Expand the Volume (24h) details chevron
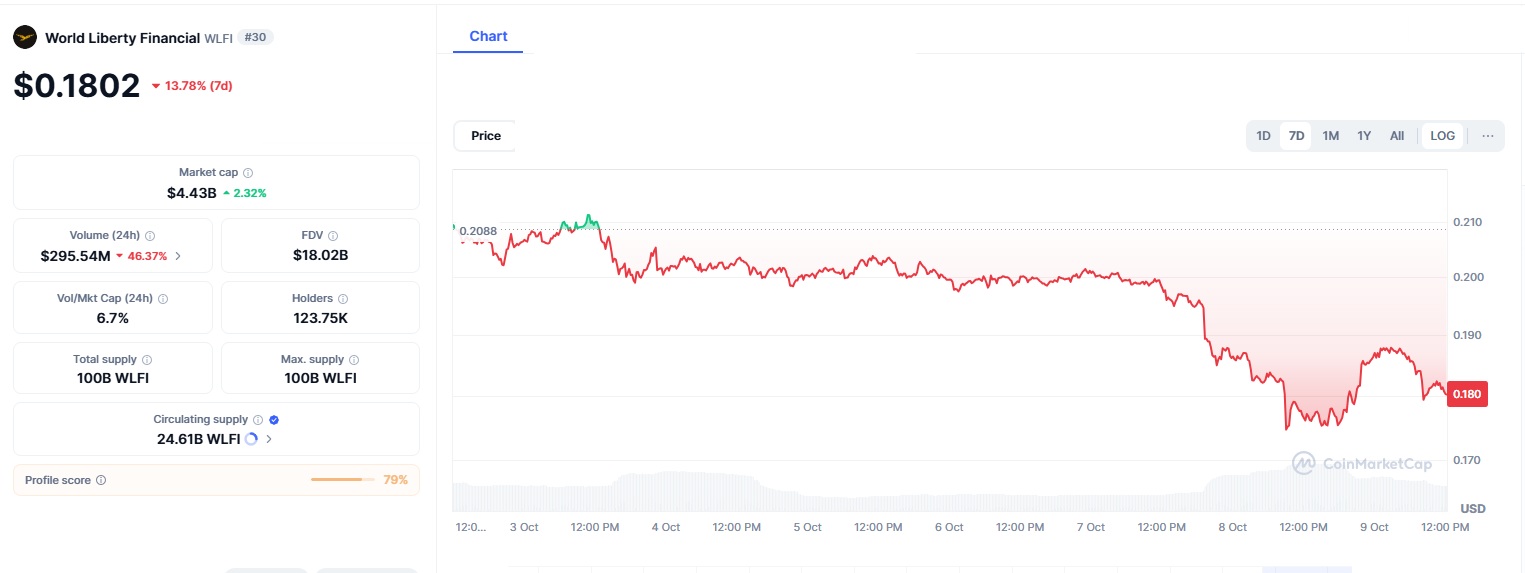 [x=178, y=256]
